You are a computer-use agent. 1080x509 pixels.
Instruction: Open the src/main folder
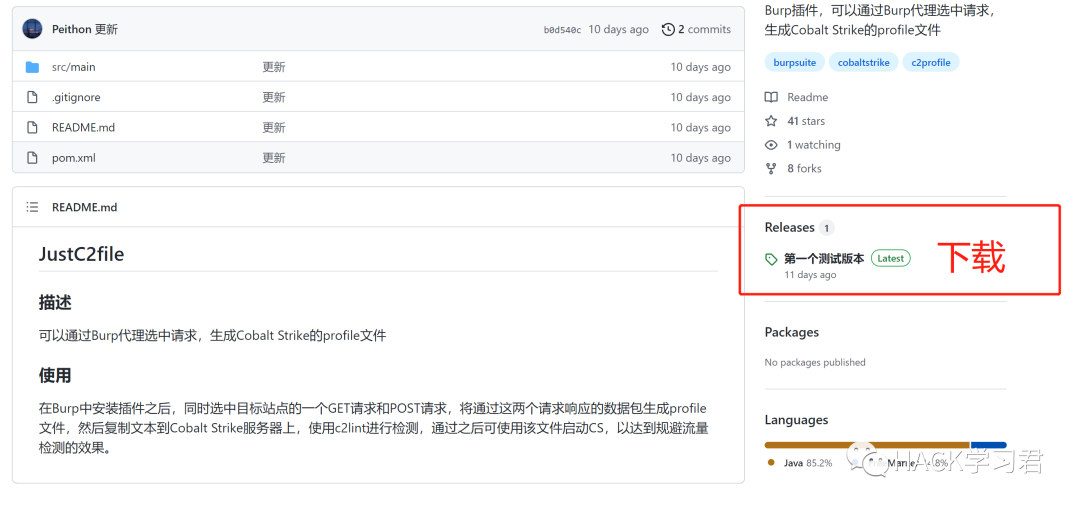click(74, 67)
